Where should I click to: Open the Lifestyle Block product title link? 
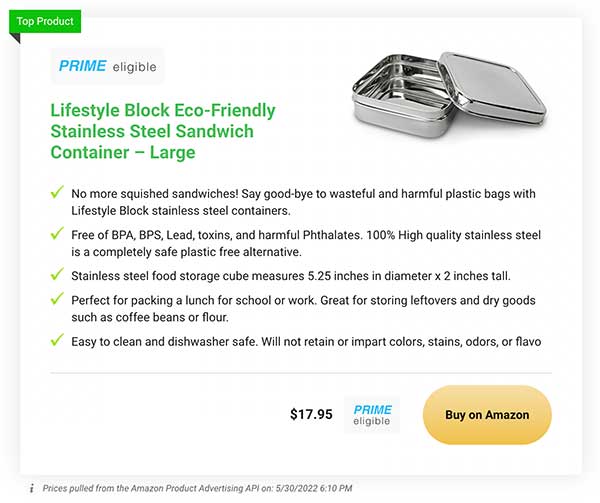click(163, 131)
